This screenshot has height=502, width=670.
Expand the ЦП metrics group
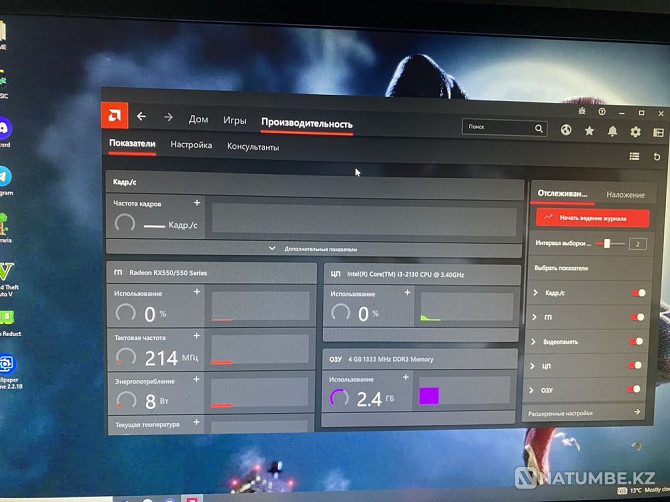[x=532, y=366]
